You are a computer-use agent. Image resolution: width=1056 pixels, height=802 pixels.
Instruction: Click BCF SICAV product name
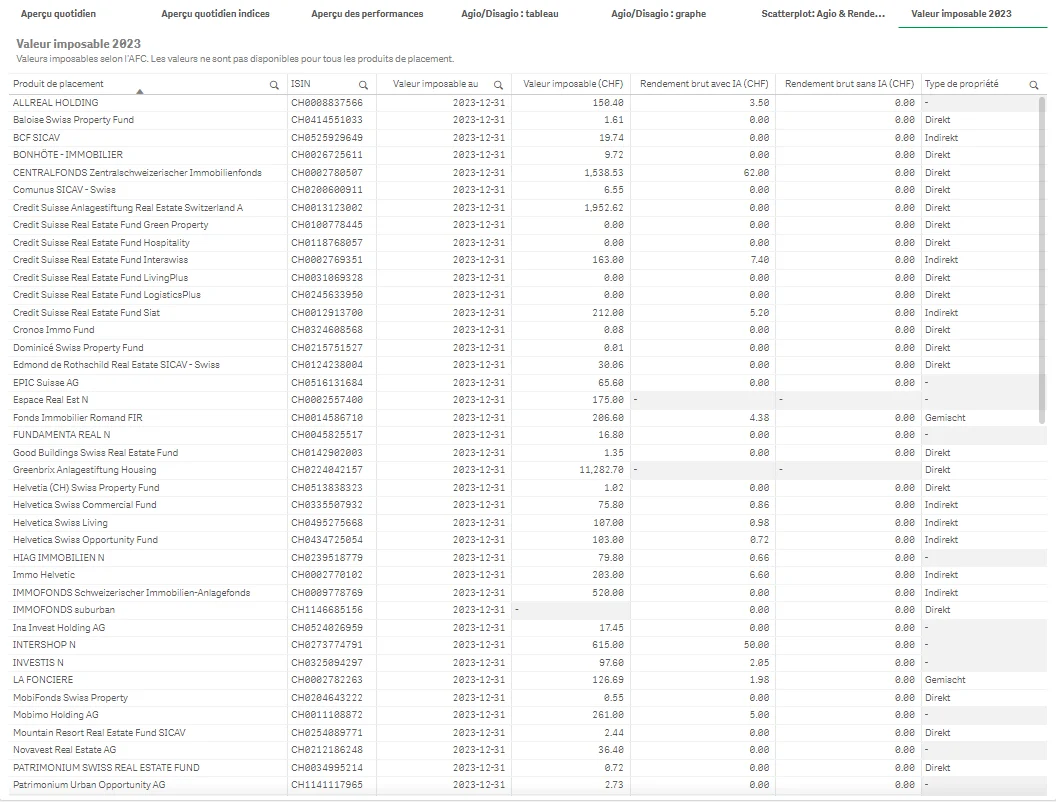(x=36, y=137)
